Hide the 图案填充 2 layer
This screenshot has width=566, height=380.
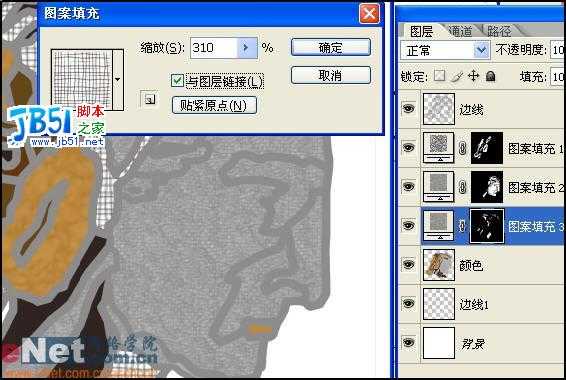[x=408, y=186]
